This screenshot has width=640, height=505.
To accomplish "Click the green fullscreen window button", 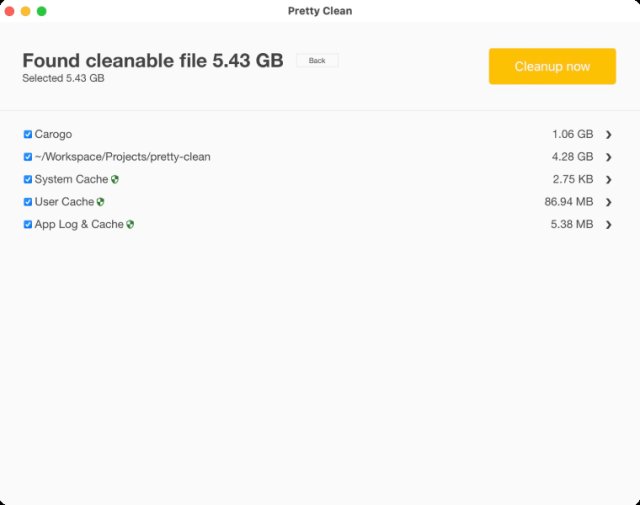I will [42, 11].
